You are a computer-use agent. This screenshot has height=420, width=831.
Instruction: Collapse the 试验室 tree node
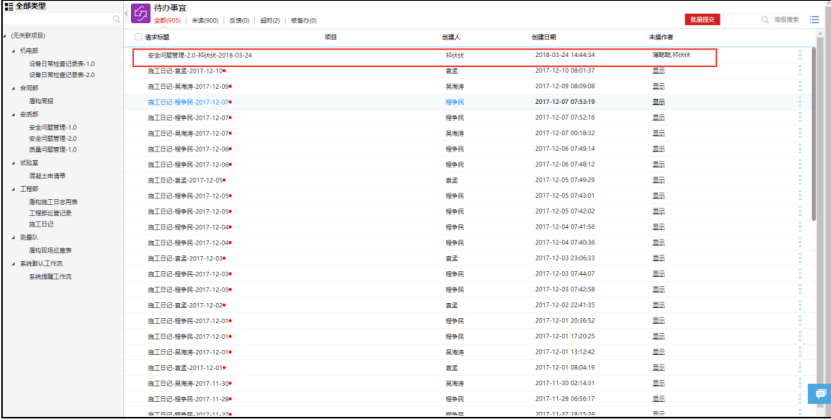point(14,163)
